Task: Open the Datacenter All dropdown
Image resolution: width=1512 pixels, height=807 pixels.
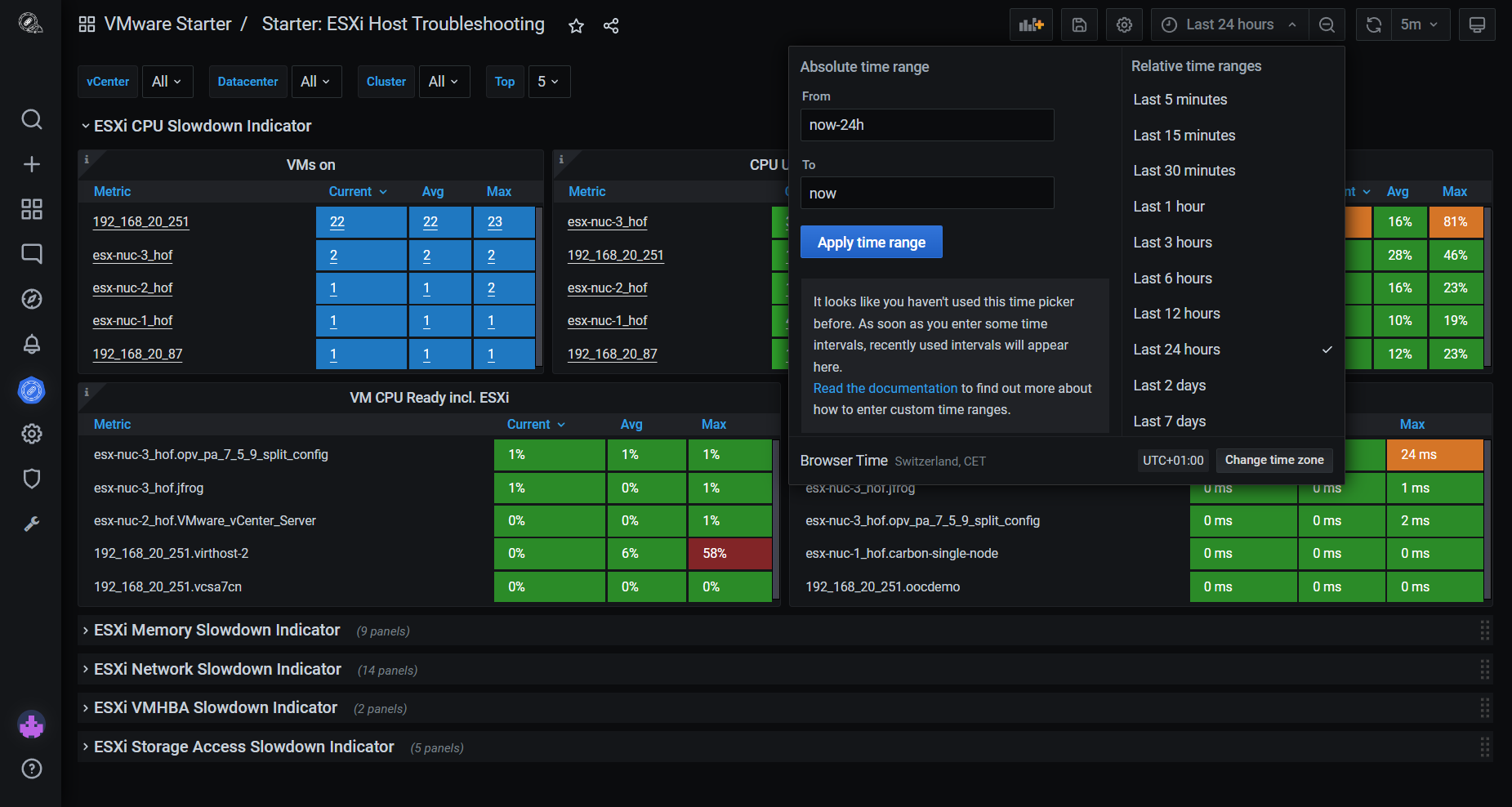Action: click(x=316, y=82)
